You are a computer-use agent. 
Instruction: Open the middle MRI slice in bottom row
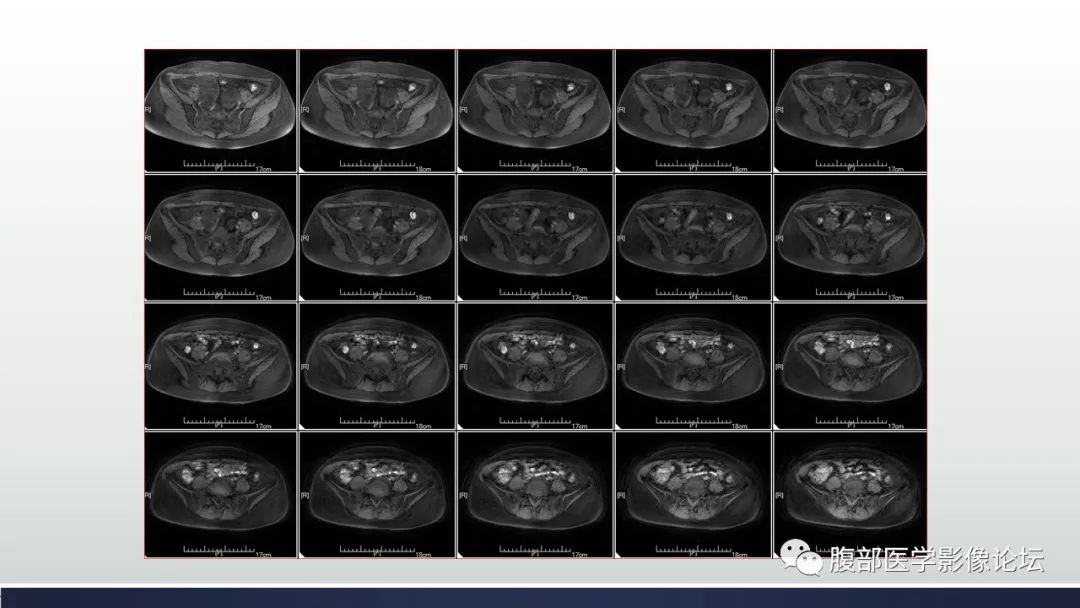click(535, 494)
